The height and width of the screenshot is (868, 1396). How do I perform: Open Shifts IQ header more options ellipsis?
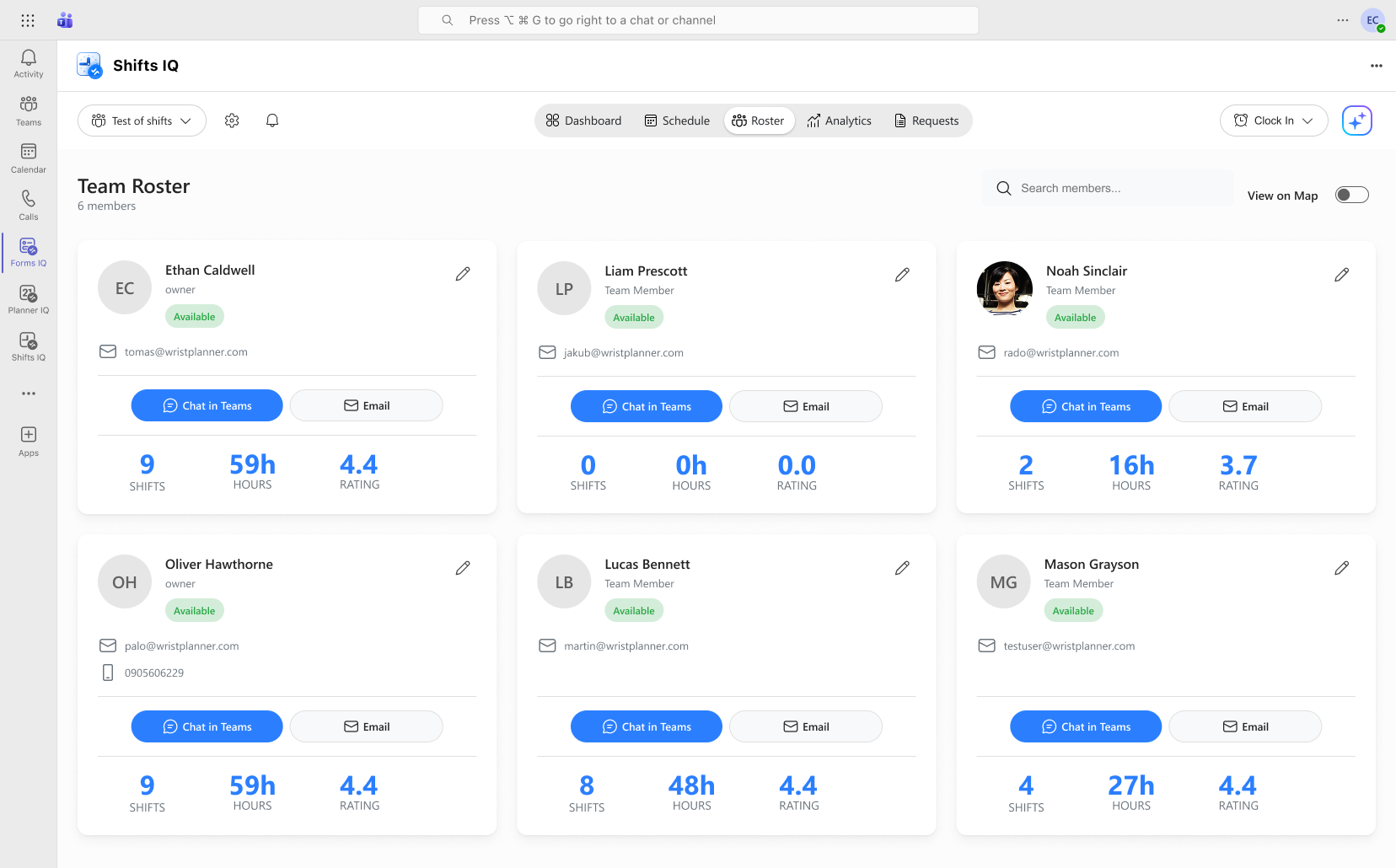1376,66
